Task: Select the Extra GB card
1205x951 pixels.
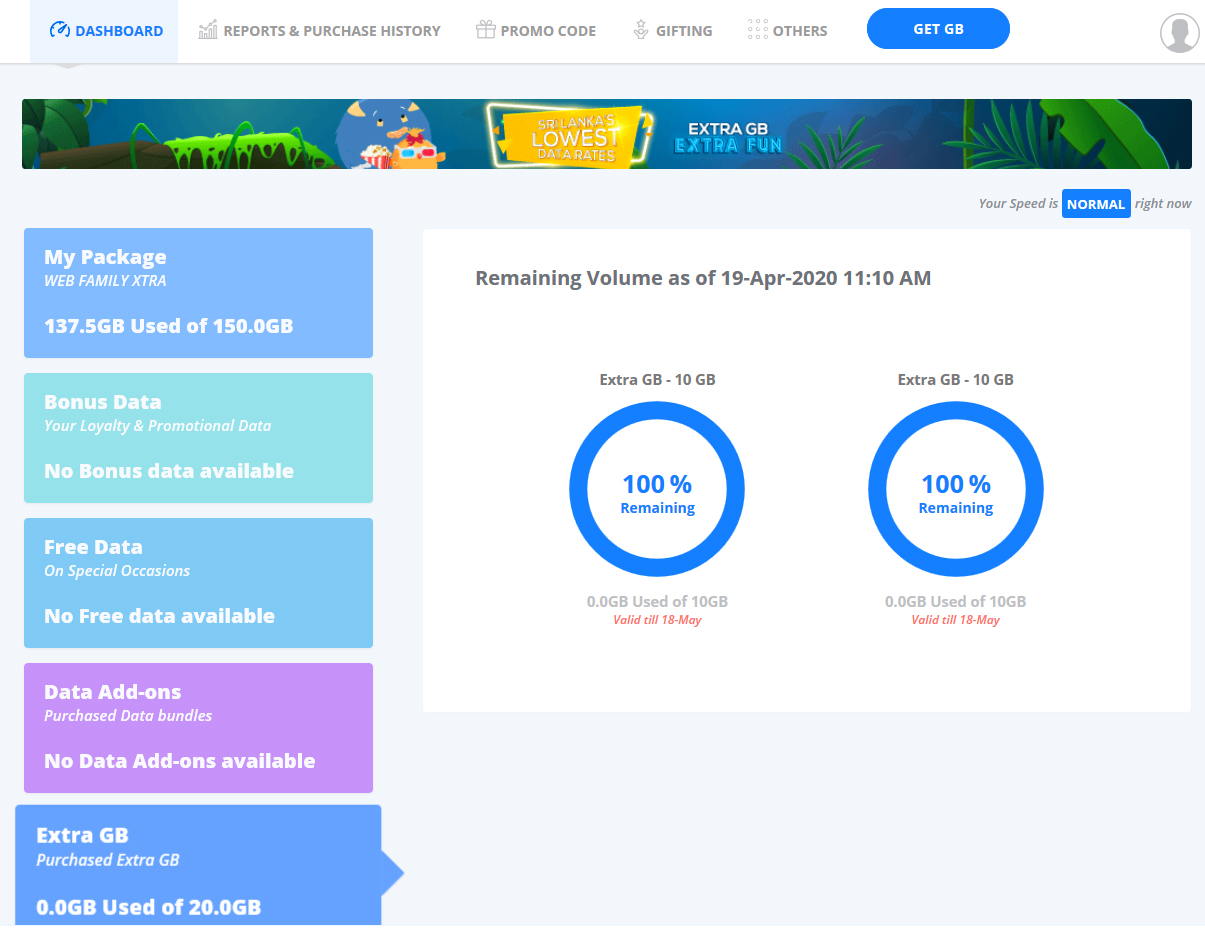Action: coord(198,866)
